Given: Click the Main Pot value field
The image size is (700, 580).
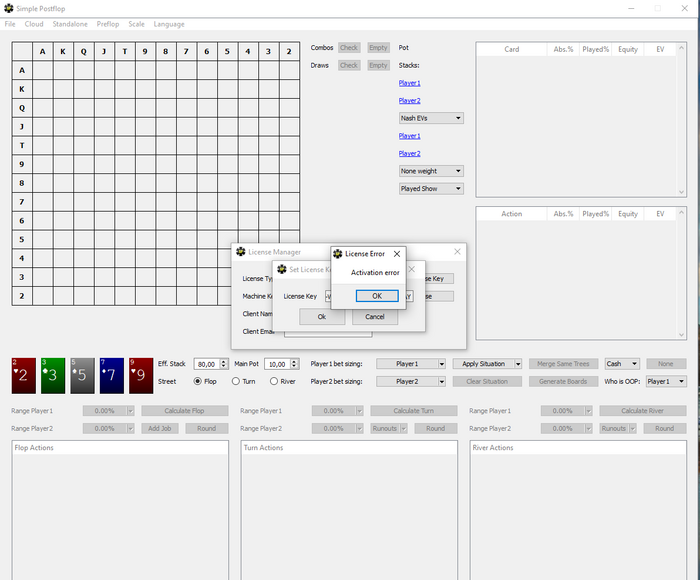Looking at the screenshot, I should pos(277,364).
